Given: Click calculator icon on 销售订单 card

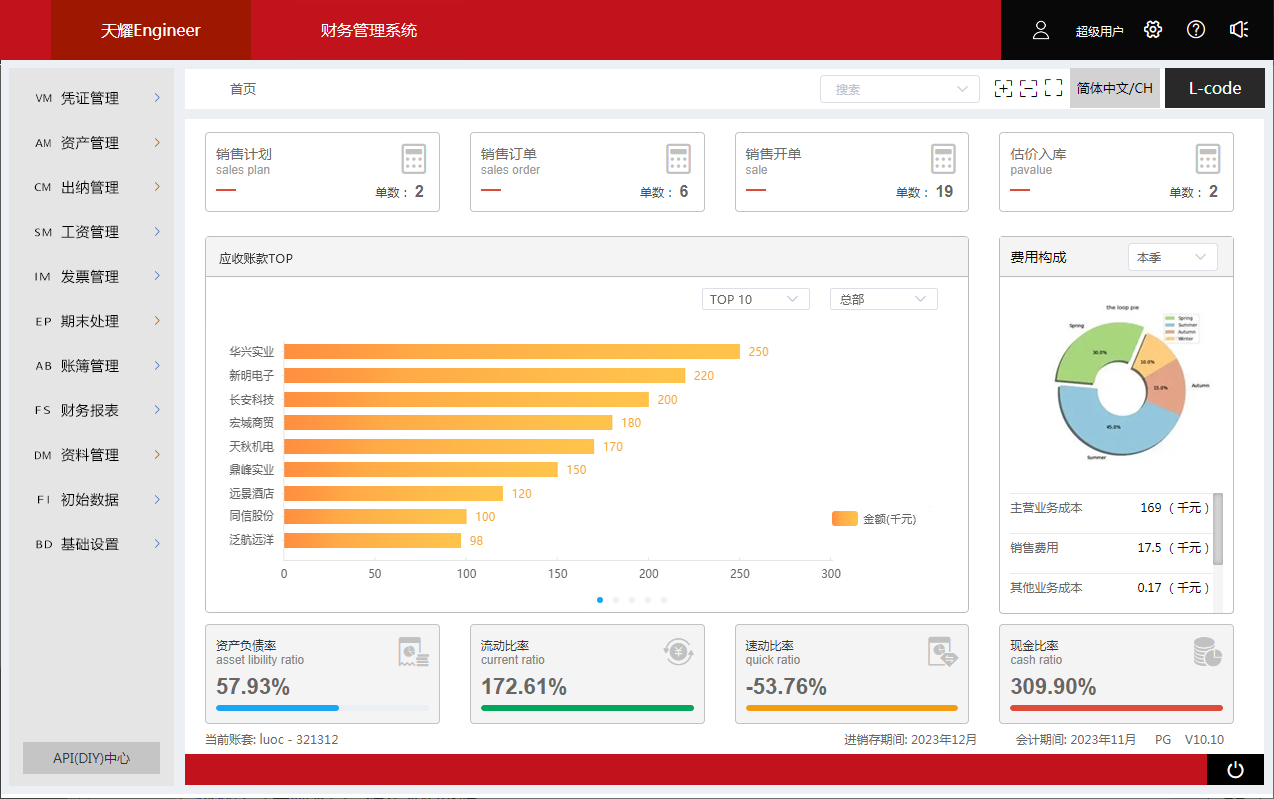Looking at the screenshot, I should 679,159.
